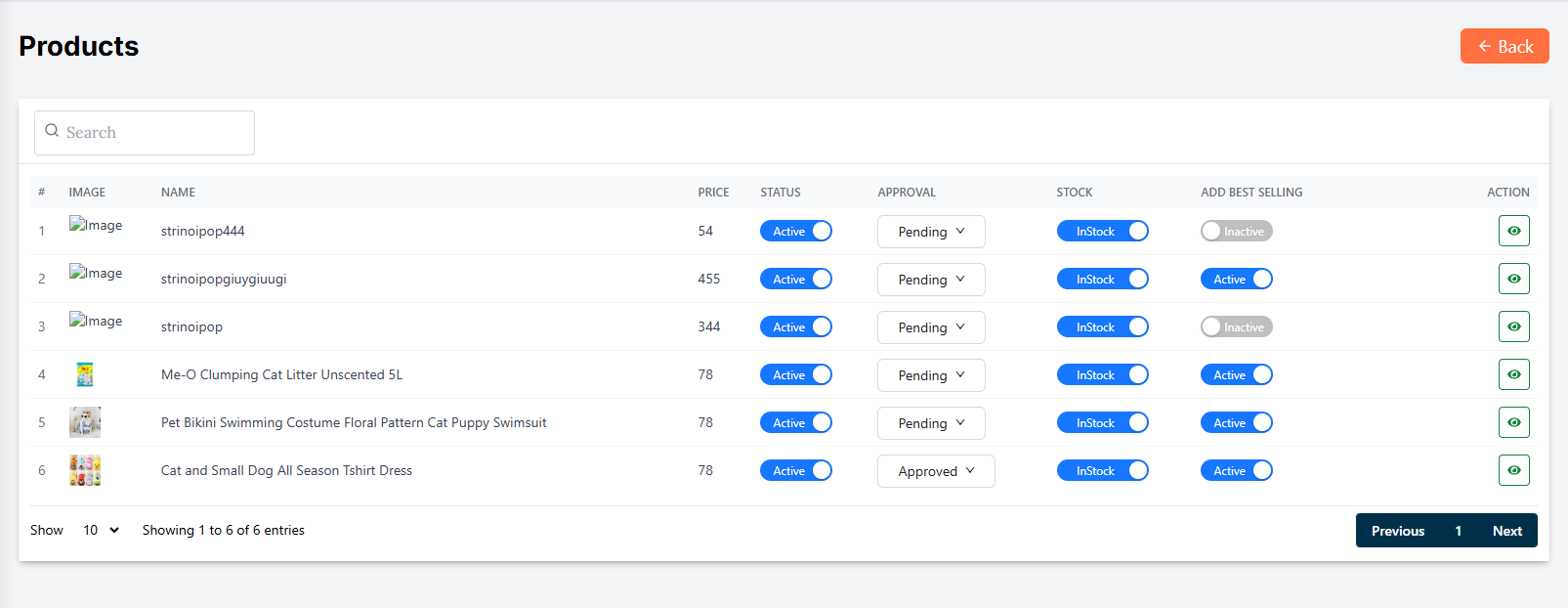Expand the Approved dropdown for Tshirt Dress
This screenshot has width=1568, height=608.
click(935, 471)
